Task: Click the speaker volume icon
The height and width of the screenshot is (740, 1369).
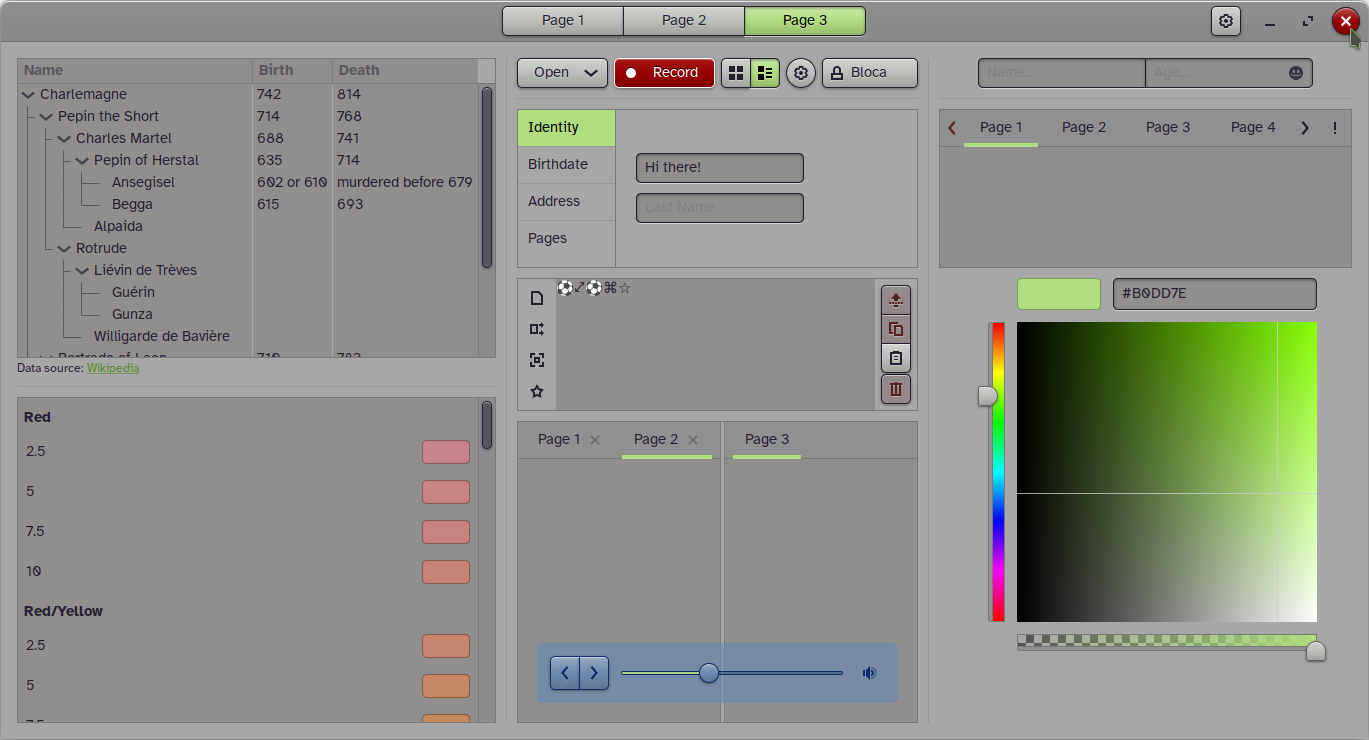Action: click(869, 673)
